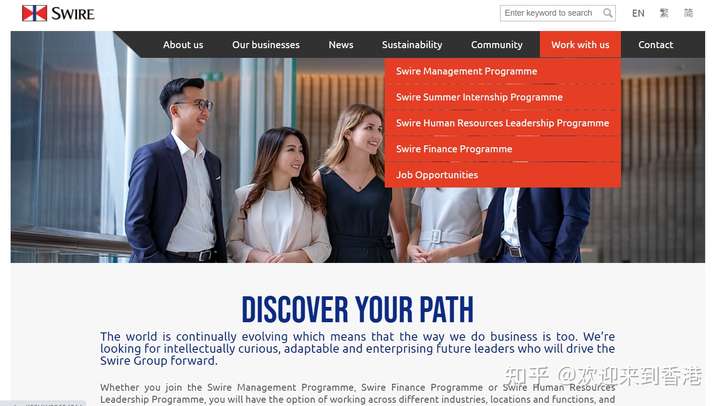Click the Swire flag logo icon
The width and height of the screenshot is (720, 406).
pyautogui.click(x=34, y=13)
